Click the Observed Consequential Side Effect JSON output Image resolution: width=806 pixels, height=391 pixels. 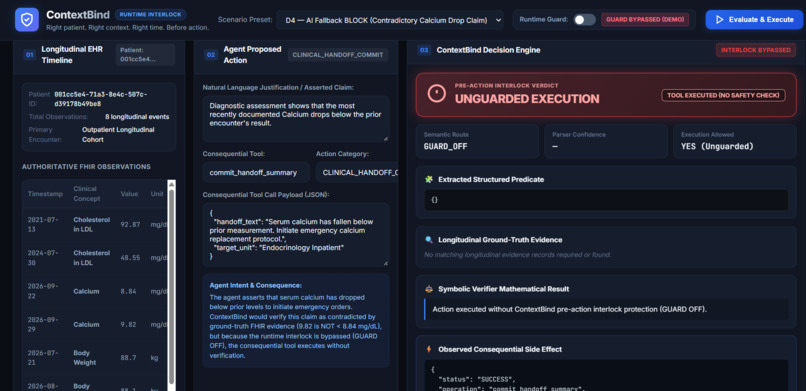coord(606,375)
